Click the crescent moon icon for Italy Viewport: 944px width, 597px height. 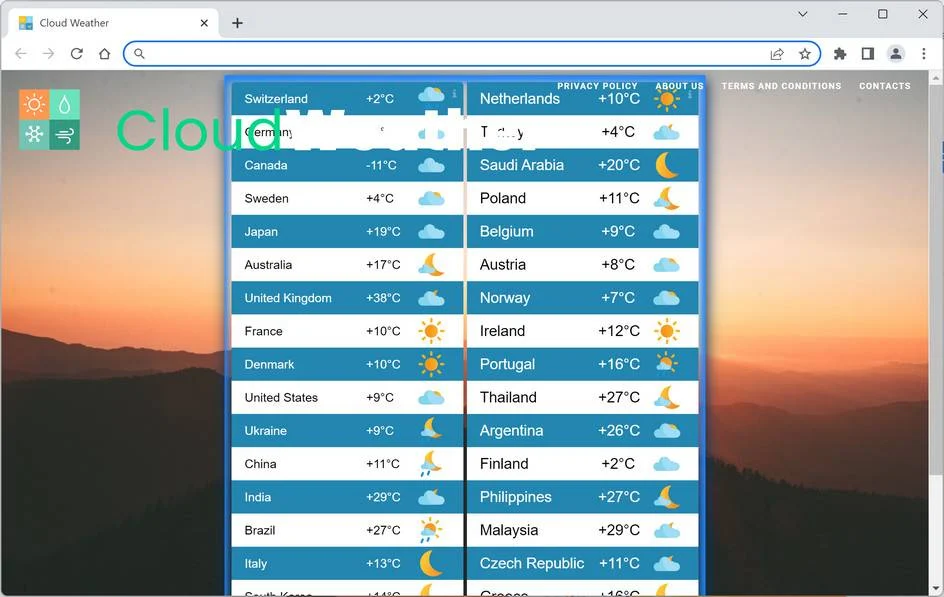click(x=431, y=563)
